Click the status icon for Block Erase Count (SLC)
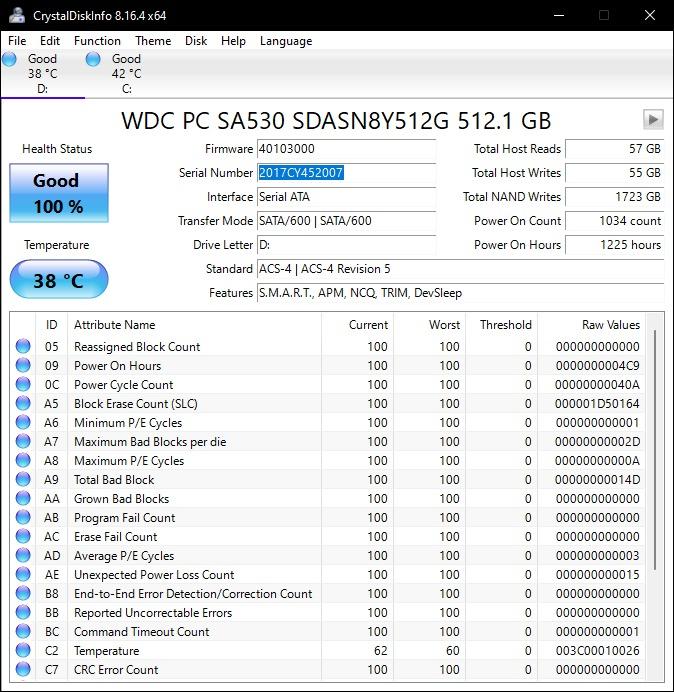The width and height of the screenshot is (674, 692). pos(23,403)
